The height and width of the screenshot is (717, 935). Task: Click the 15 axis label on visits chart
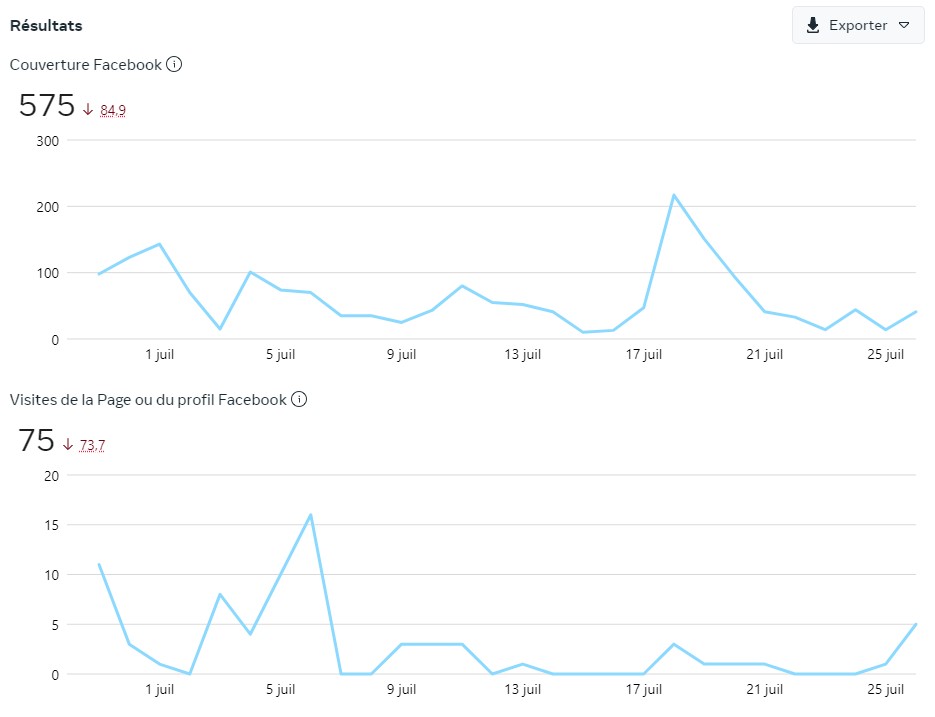click(x=52, y=526)
